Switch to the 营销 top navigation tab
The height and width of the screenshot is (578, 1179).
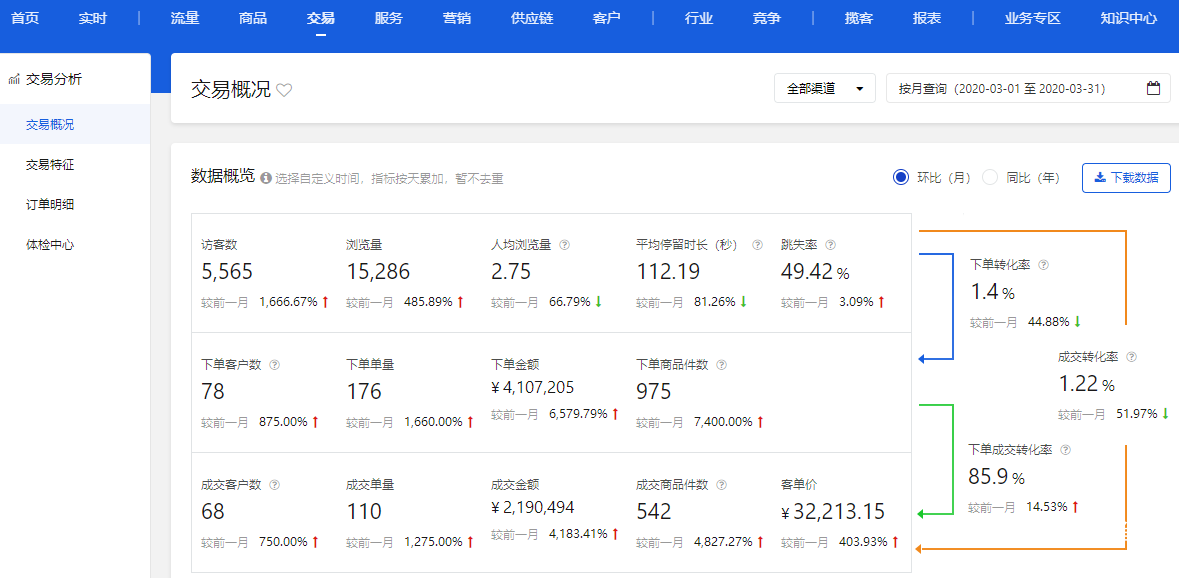click(457, 19)
